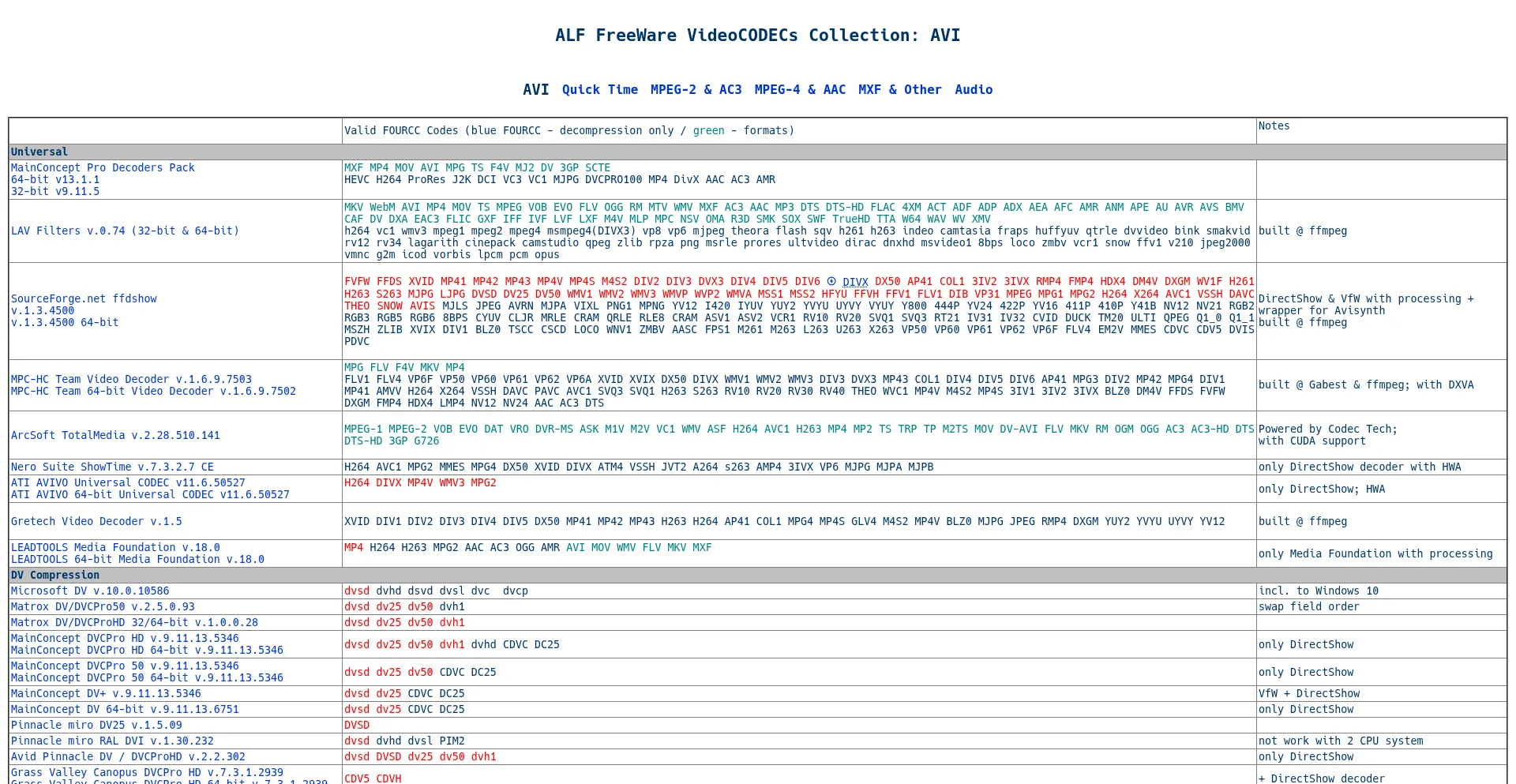
Task: Open MainConcept DVCPro 50 64-bit link
Action: point(147,677)
